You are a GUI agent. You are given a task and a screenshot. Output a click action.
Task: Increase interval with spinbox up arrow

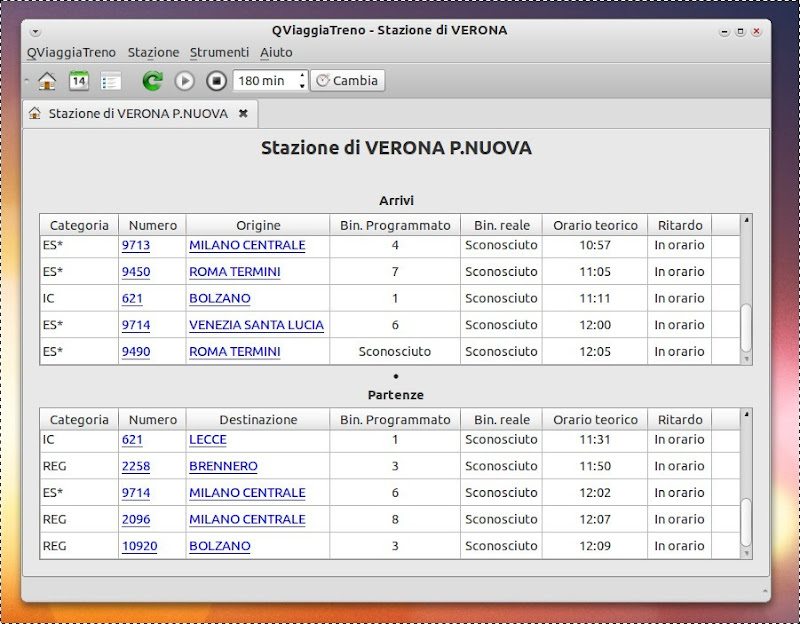coord(303,76)
